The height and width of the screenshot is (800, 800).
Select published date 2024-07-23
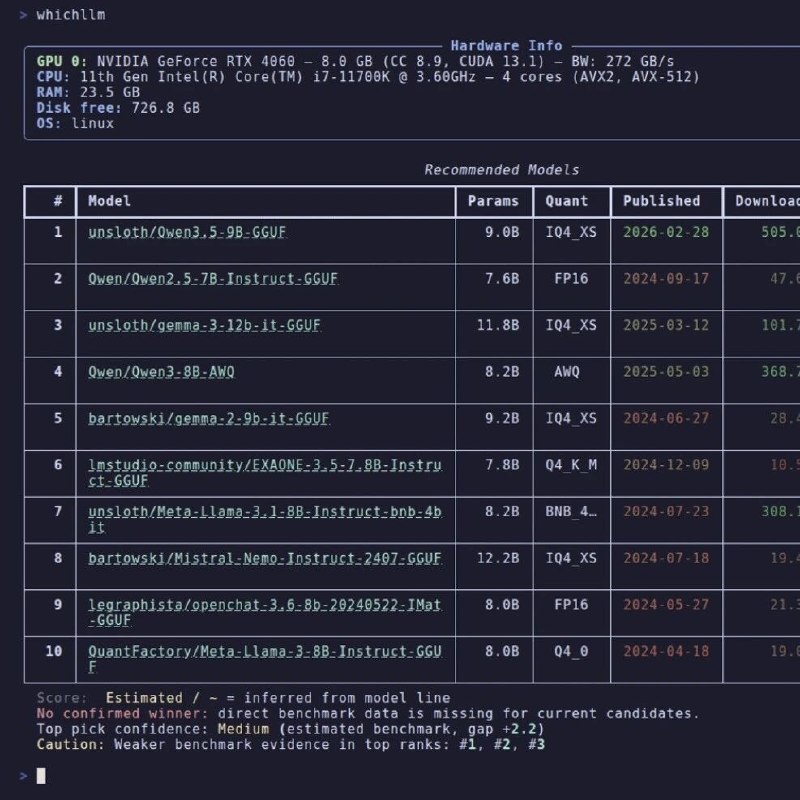point(666,512)
